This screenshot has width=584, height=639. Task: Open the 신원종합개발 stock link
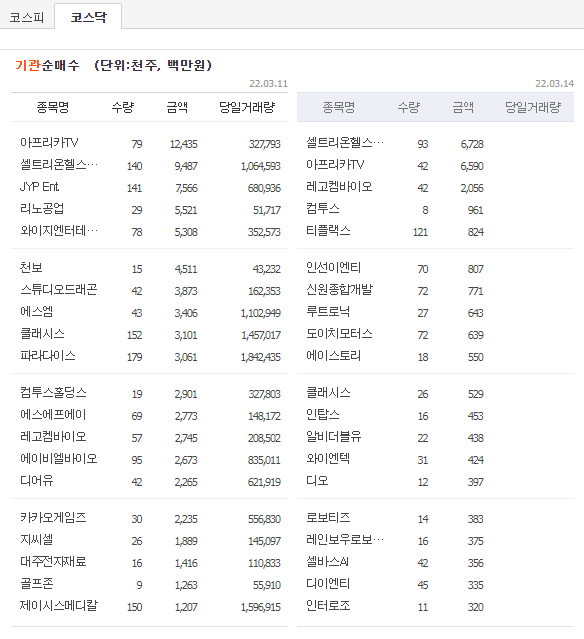click(339, 290)
